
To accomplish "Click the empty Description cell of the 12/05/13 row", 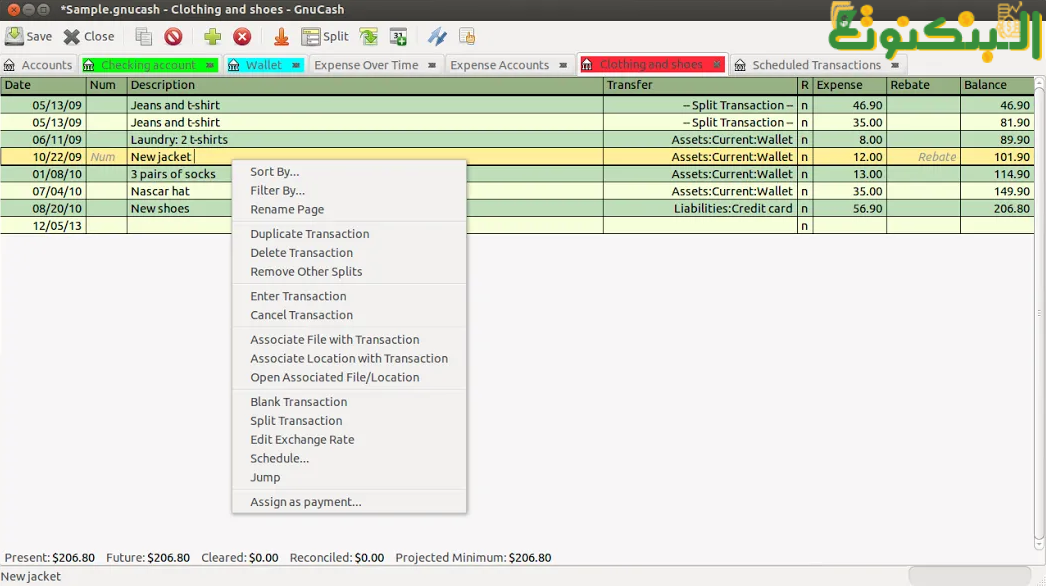I will coord(365,226).
